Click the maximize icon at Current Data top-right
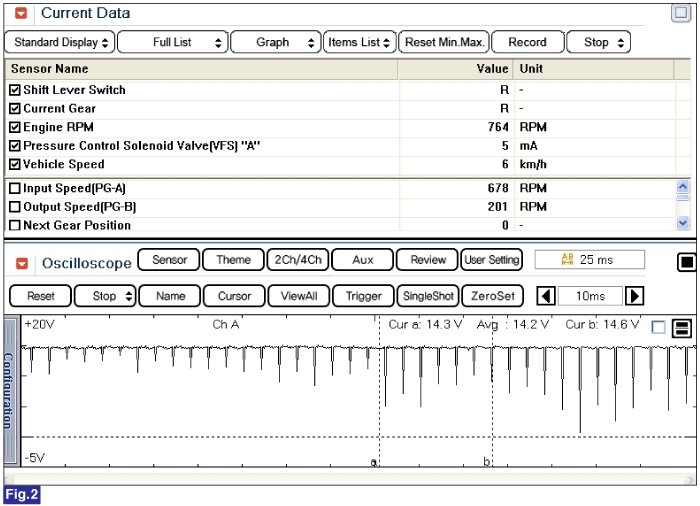Viewport: 700px width, 506px height. coord(681,13)
